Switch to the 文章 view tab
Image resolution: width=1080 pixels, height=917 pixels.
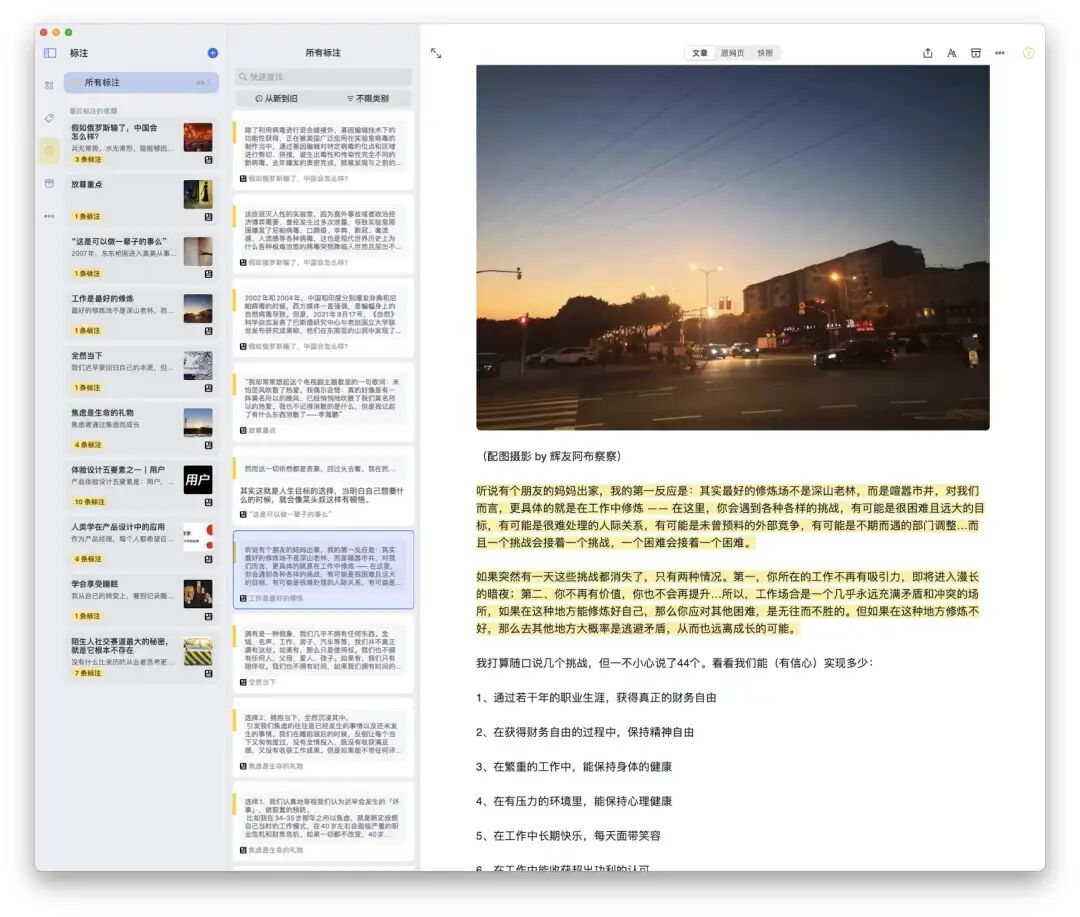[x=700, y=53]
